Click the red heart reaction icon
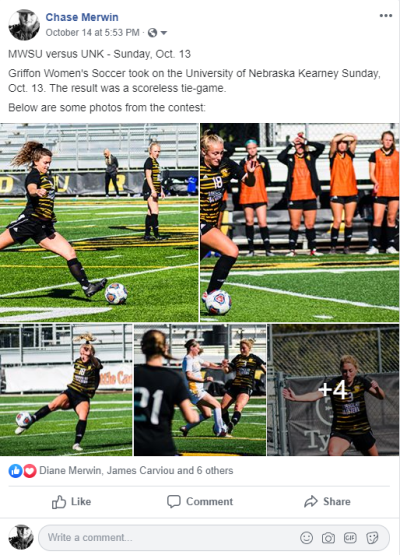 point(30,471)
